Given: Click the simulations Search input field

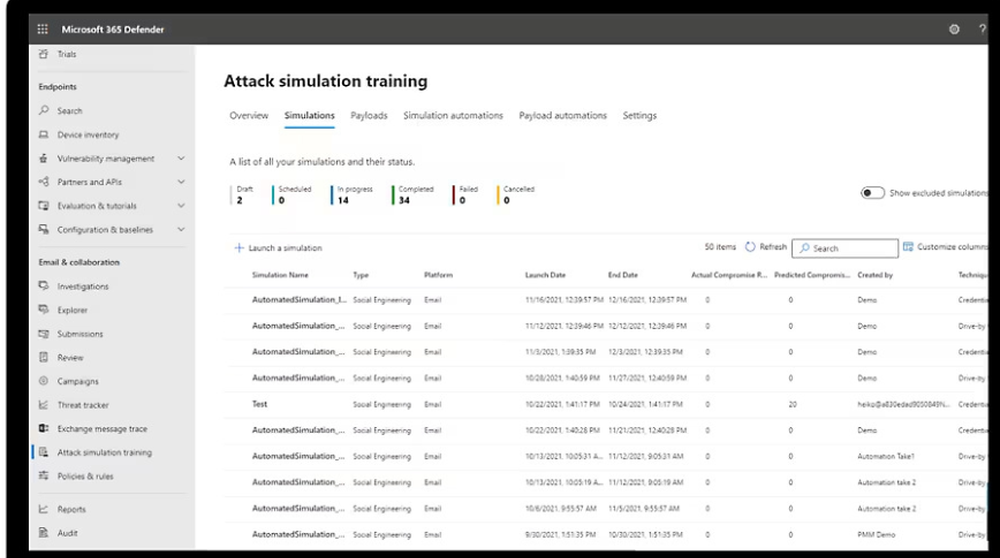Looking at the screenshot, I should coord(845,248).
